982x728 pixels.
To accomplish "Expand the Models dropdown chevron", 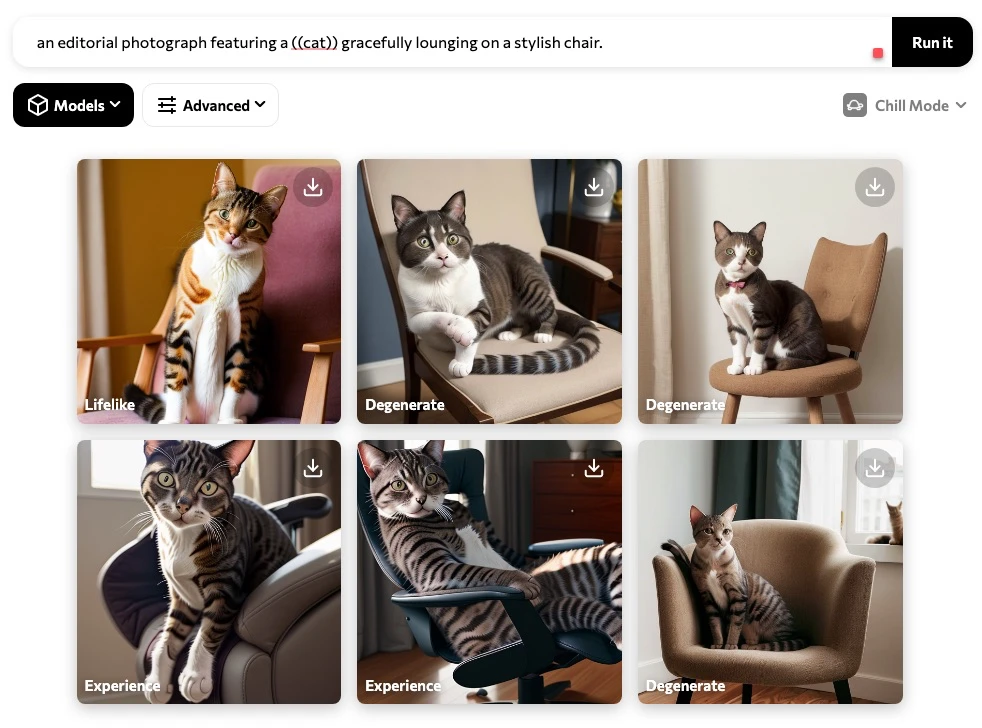I will 115,105.
